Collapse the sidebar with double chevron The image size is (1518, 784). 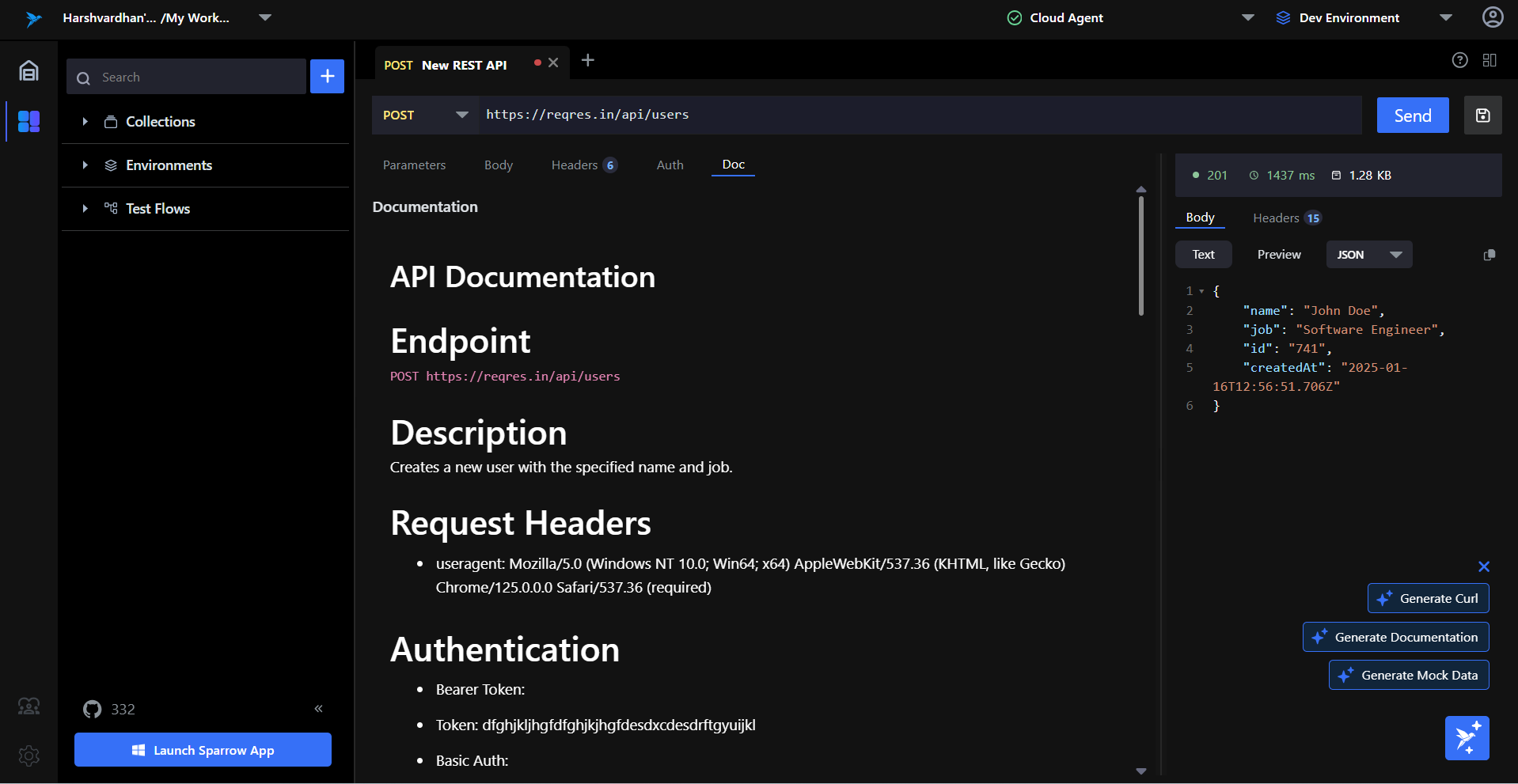[x=318, y=709]
